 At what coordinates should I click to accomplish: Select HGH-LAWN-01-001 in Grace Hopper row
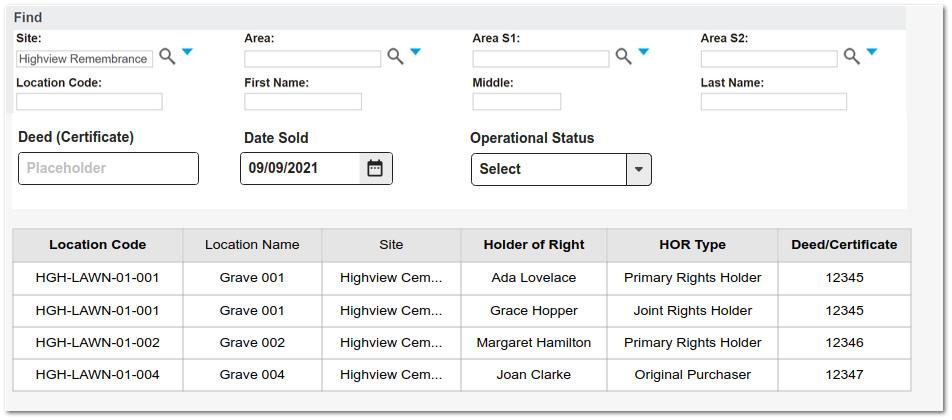[x=98, y=311]
